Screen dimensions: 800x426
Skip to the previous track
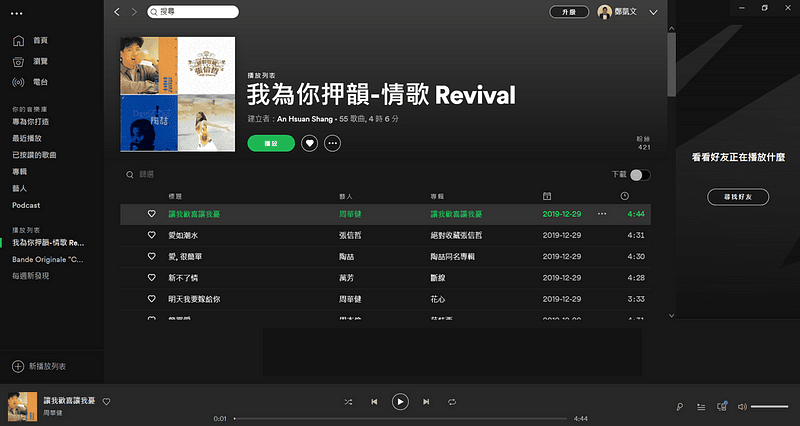point(374,402)
